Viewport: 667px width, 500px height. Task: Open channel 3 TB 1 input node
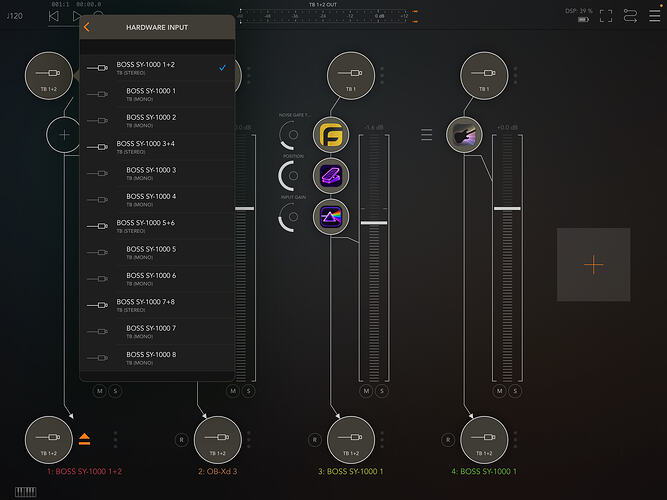(x=351, y=76)
